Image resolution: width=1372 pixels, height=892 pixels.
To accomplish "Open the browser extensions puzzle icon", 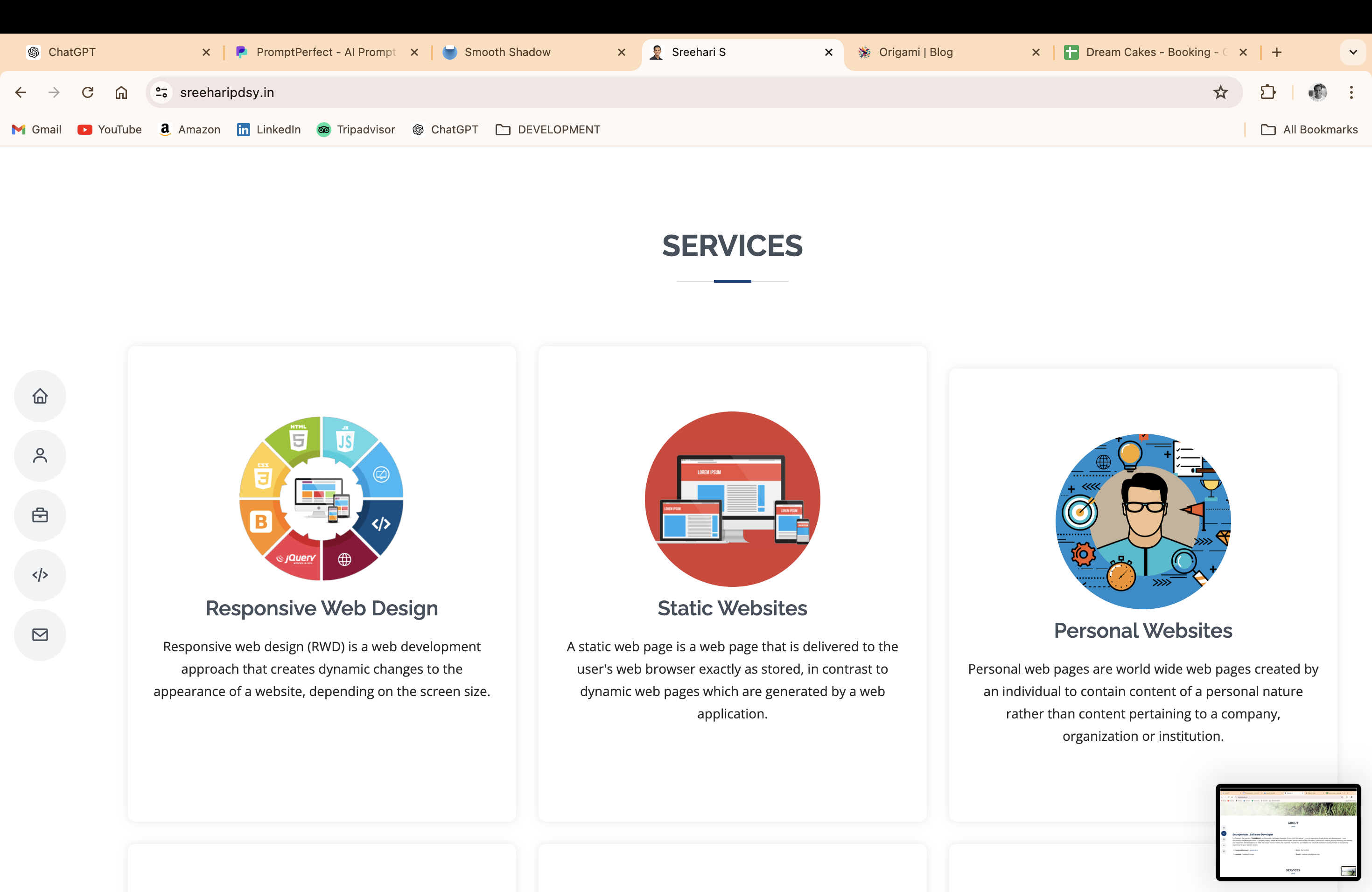I will click(1267, 92).
